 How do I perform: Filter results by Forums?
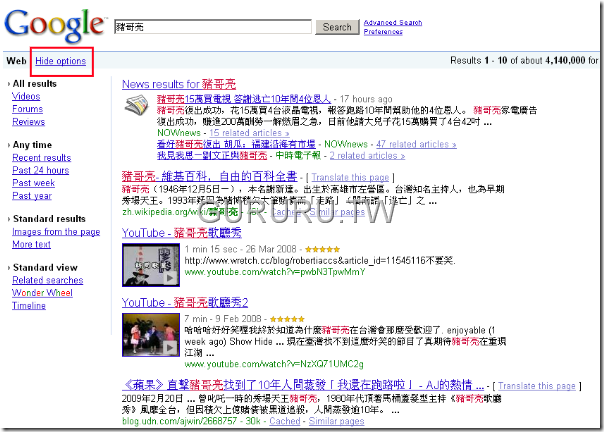coord(27,109)
